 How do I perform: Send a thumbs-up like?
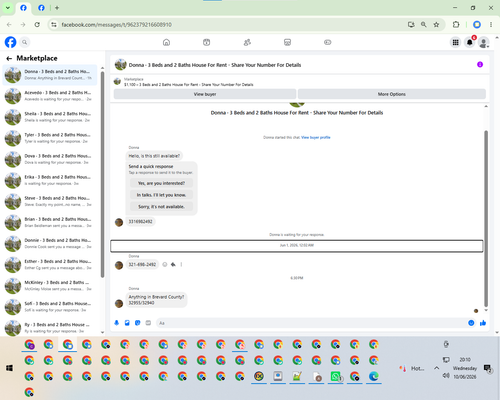(483, 323)
